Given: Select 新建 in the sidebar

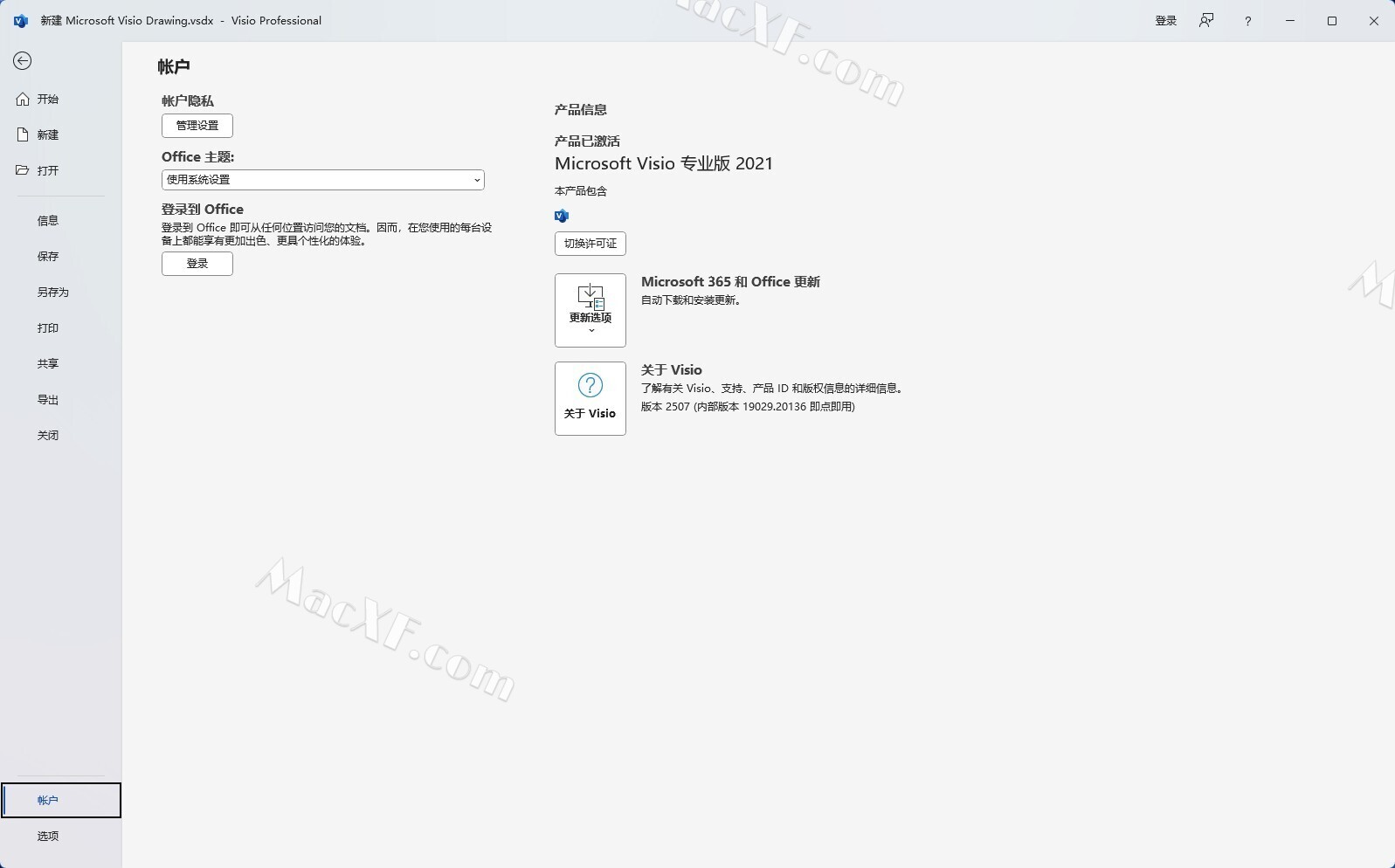Looking at the screenshot, I should click(60, 135).
